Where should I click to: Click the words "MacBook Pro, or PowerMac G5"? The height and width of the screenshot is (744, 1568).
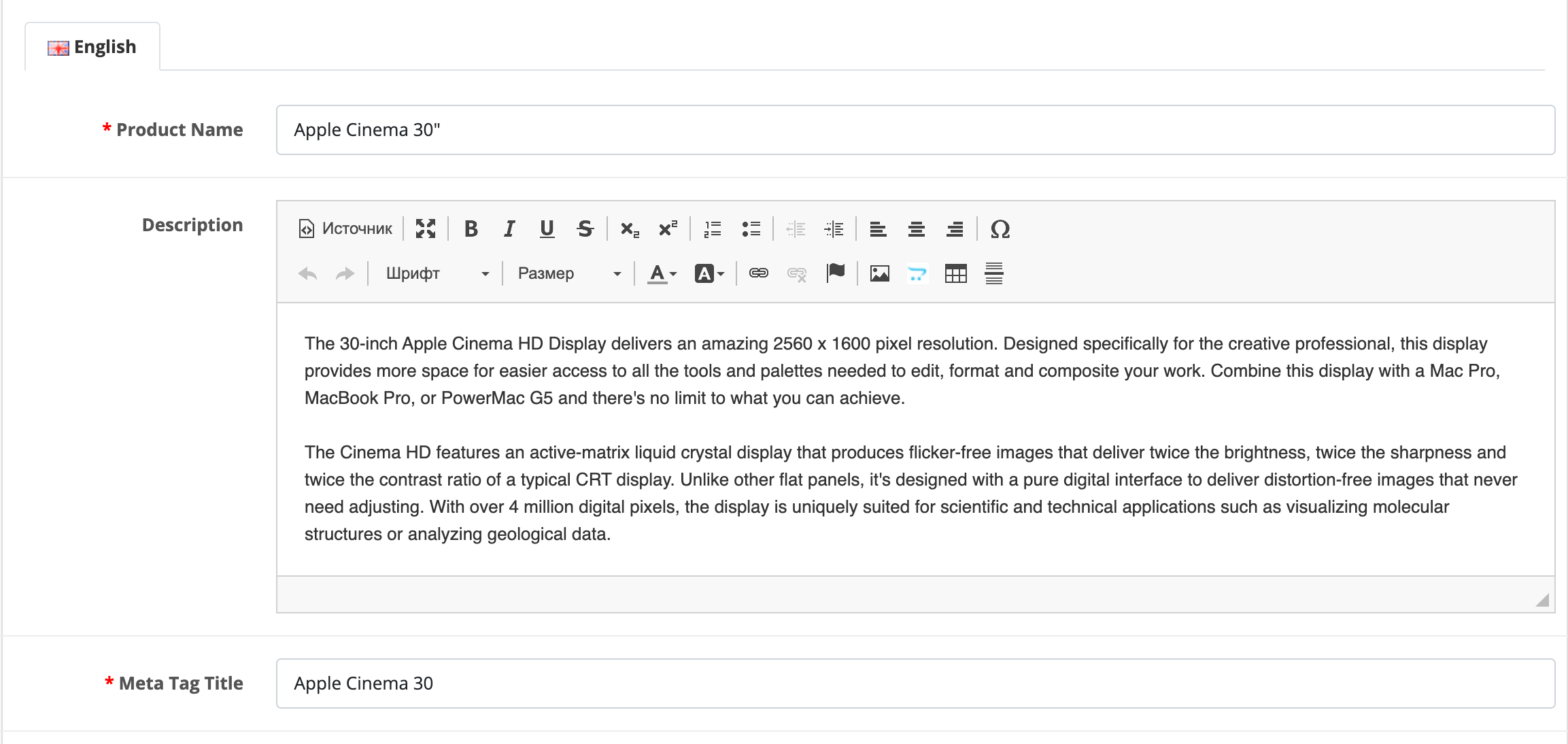428,398
